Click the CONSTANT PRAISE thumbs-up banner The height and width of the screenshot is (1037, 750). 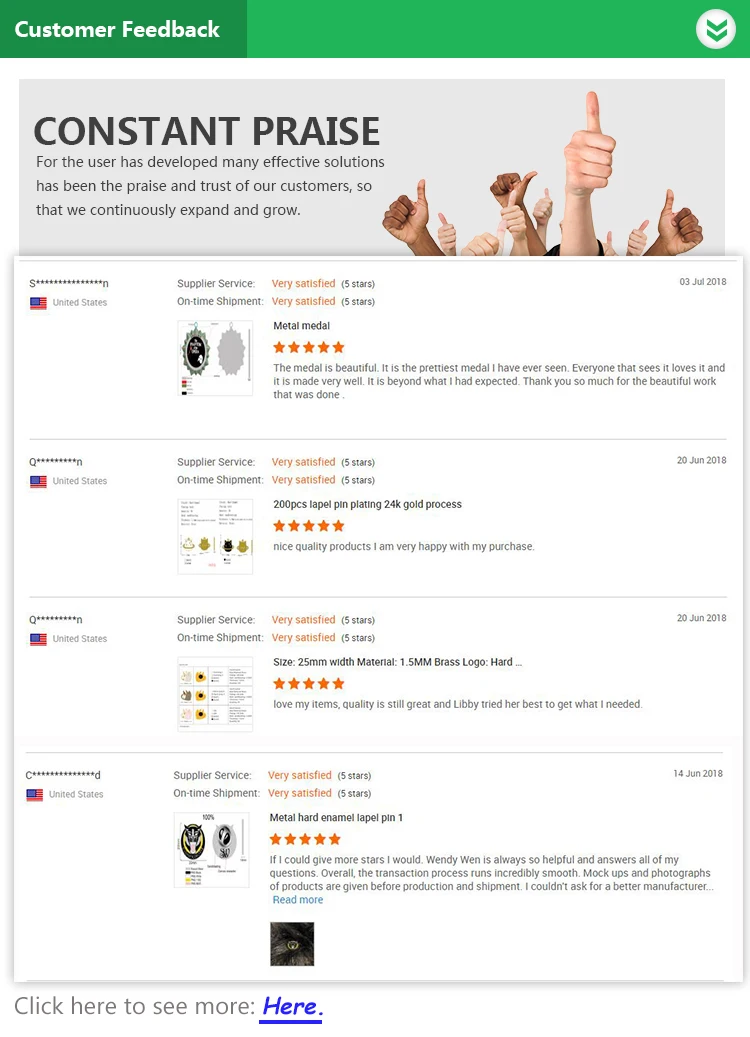tap(372, 167)
